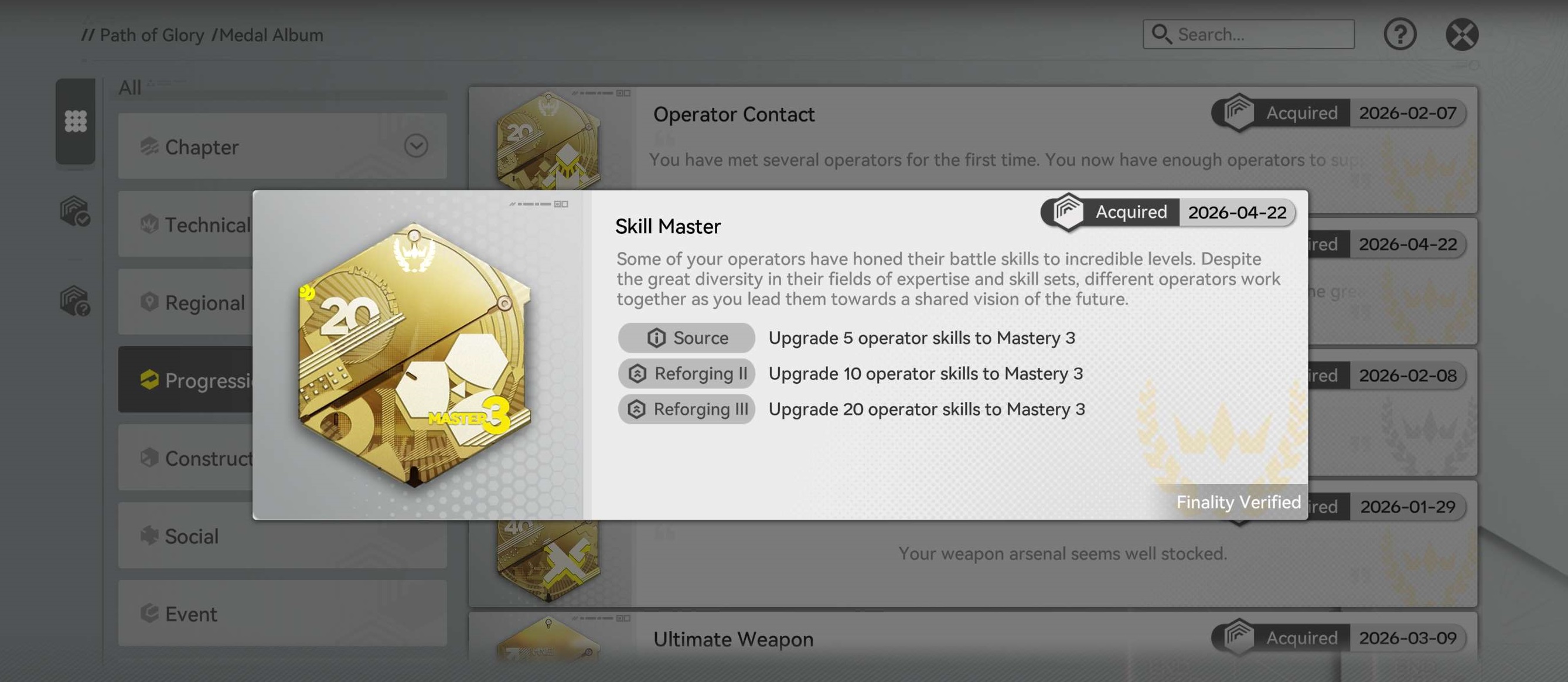Viewport: 1568px width, 682px height.
Task: Close the Medal Album with X icon
Action: pyautogui.click(x=1461, y=34)
